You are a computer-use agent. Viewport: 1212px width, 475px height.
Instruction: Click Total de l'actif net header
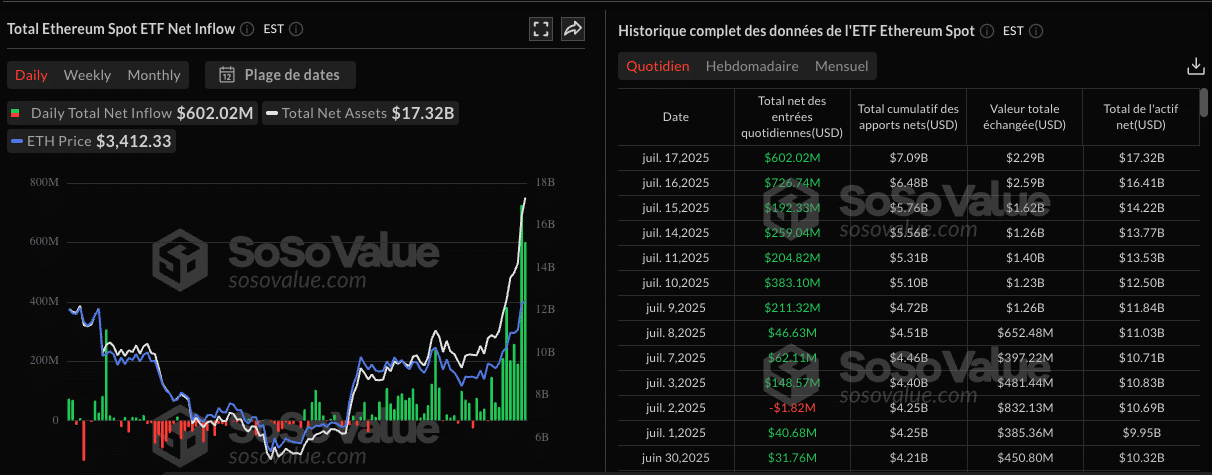[x=1140, y=117]
